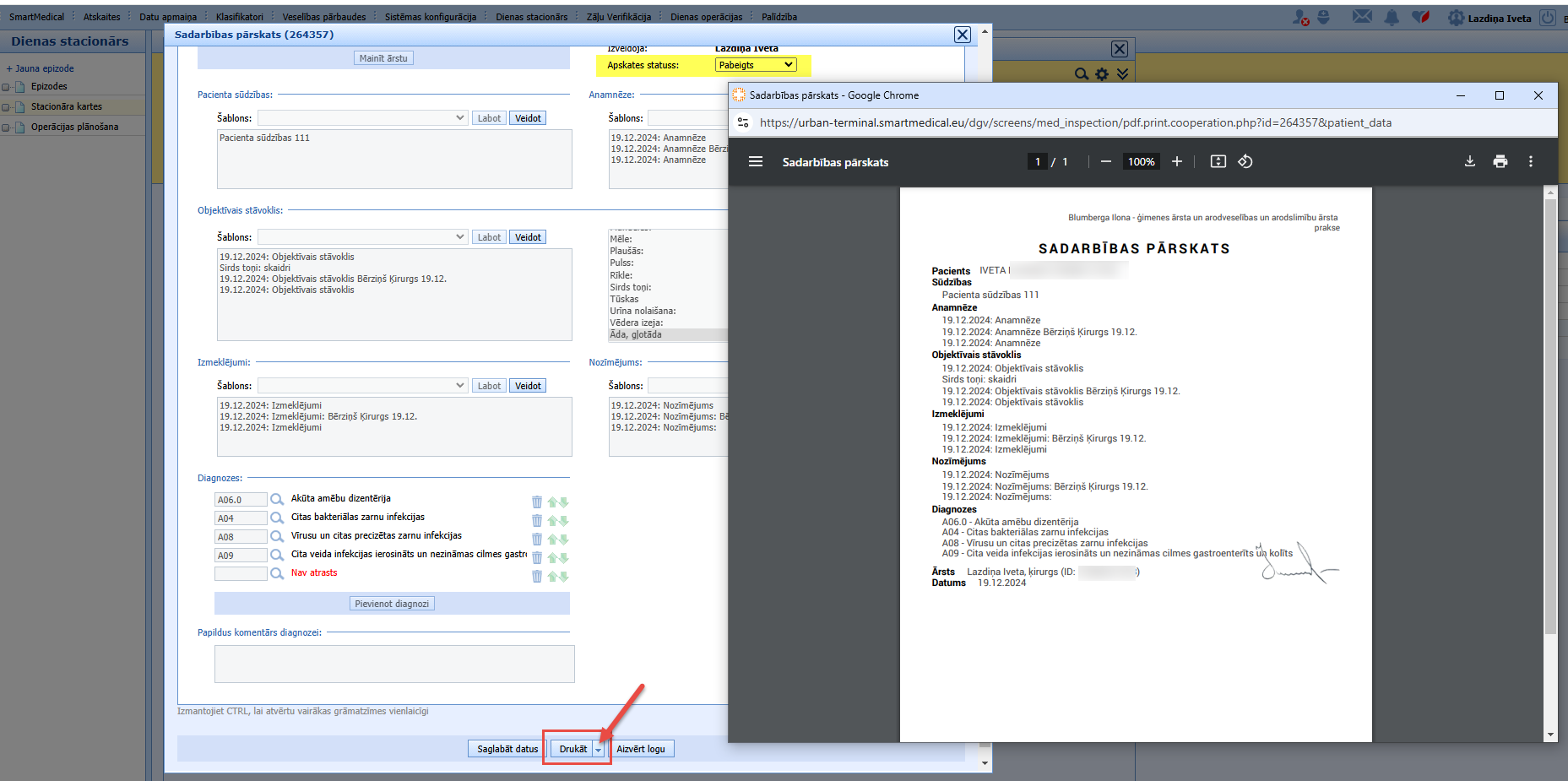Open user settings gear beside Lazdiņa Iveta
Screen dimensions: 1568x781
[x=1456, y=18]
